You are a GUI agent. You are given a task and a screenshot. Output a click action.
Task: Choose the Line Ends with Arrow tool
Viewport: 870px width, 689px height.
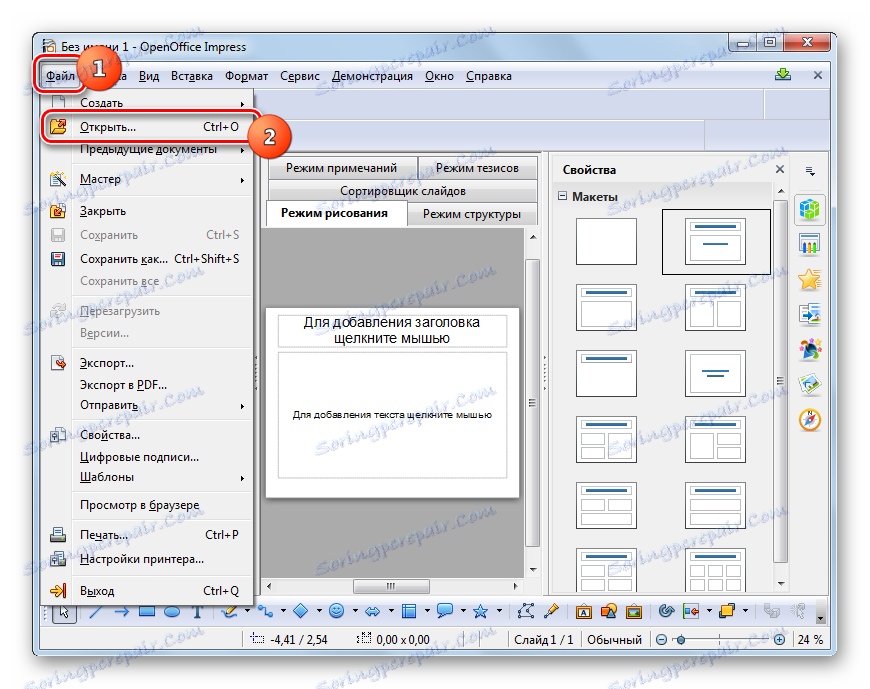click(x=122, y=611)
